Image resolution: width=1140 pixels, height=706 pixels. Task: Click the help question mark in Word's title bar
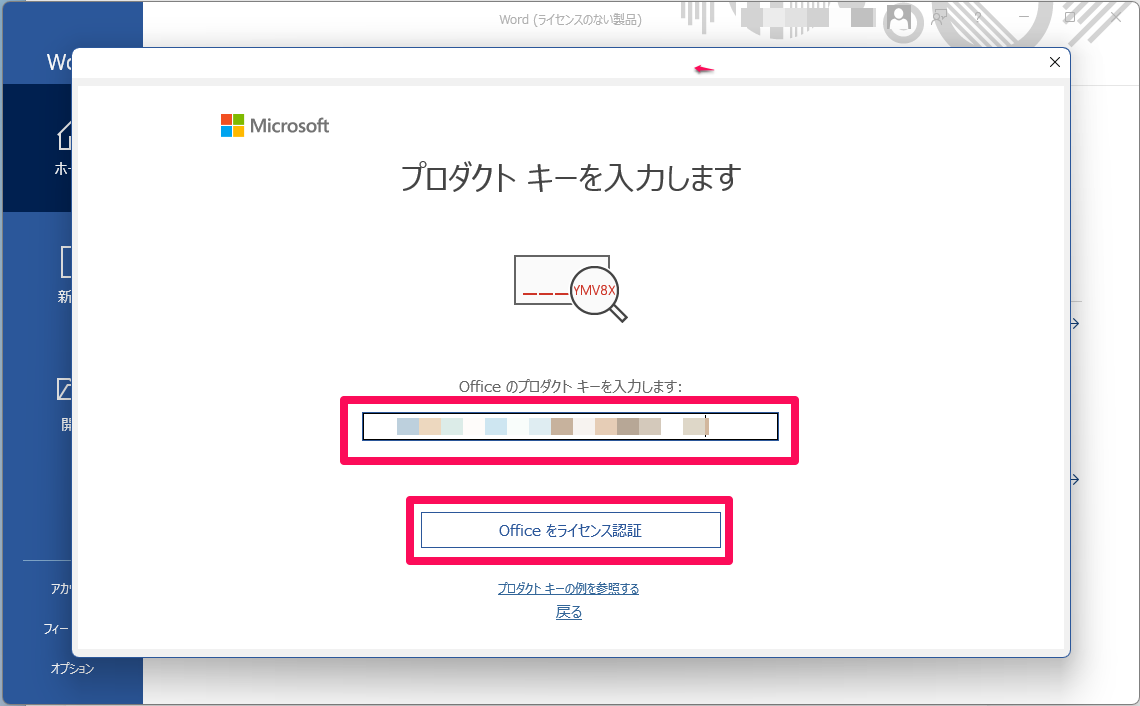coord(978,17)
